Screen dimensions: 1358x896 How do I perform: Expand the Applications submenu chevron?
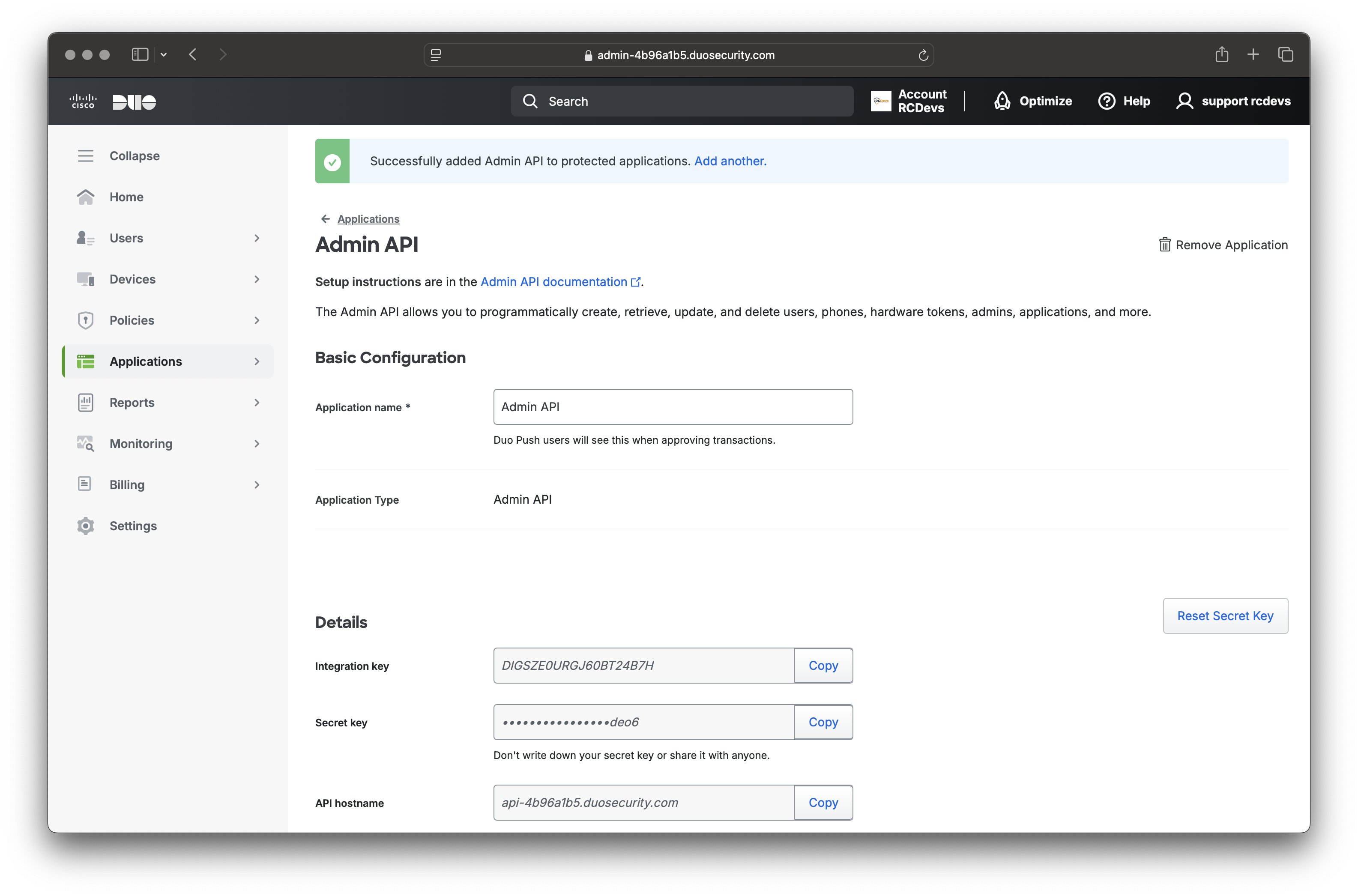click(257, 362)
